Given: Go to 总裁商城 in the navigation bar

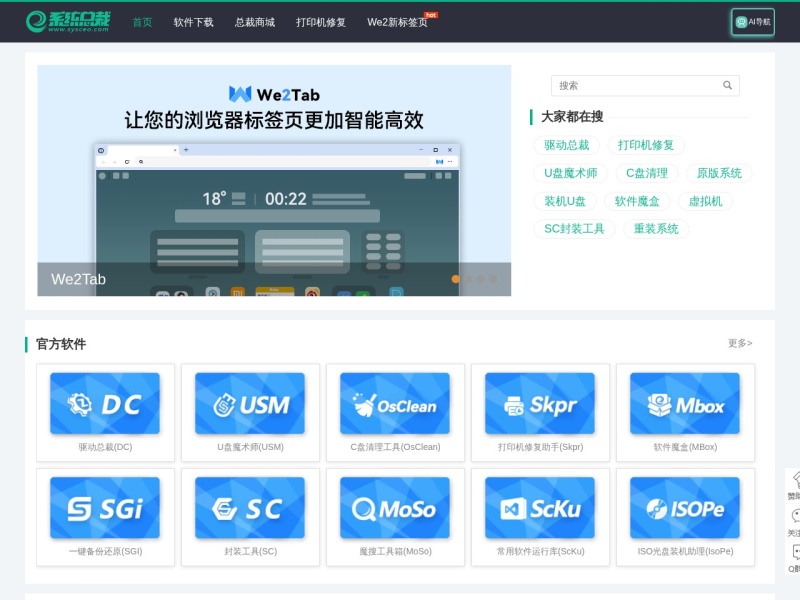Looking at the screenshot, I should coord(255,22).
